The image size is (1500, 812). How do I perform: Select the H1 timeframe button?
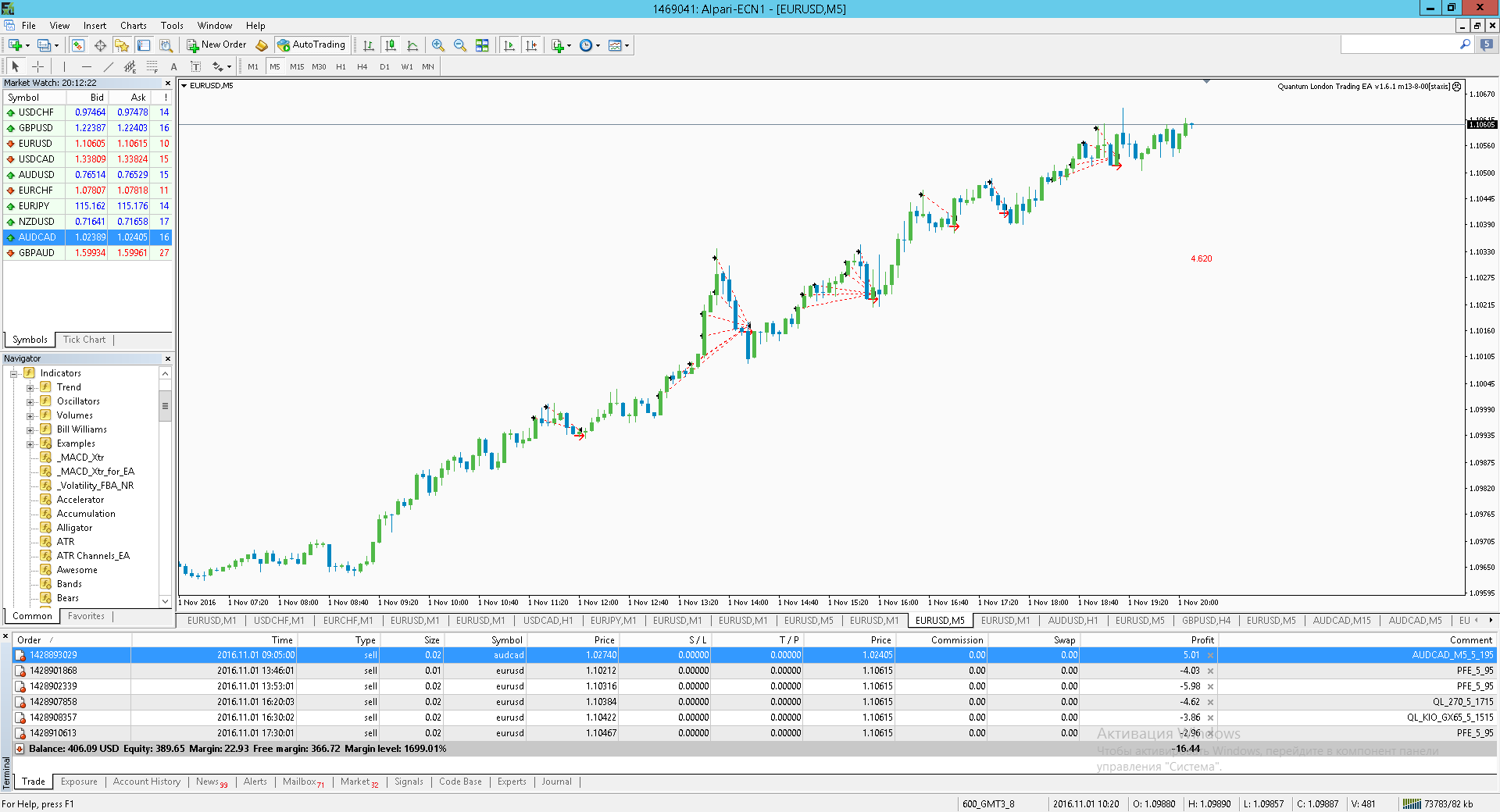341,66
